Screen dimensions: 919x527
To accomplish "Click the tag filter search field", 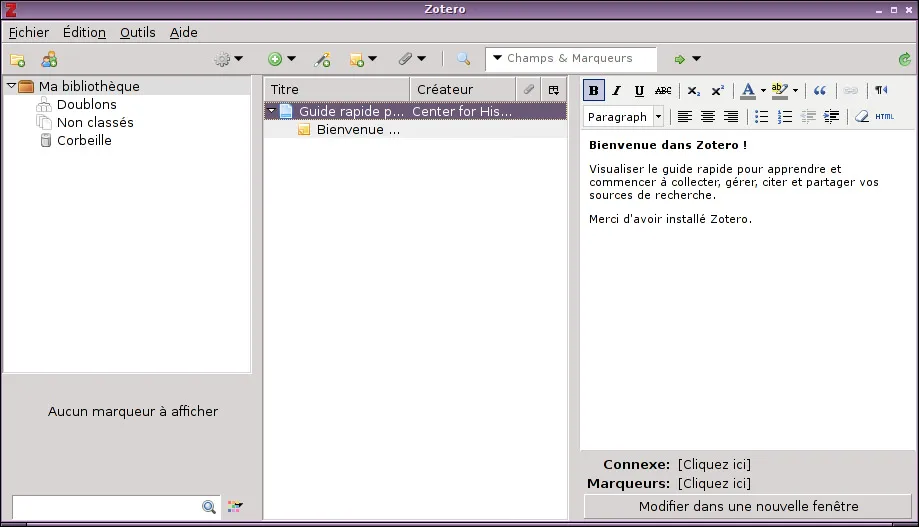I will click(x=105, y=507).
